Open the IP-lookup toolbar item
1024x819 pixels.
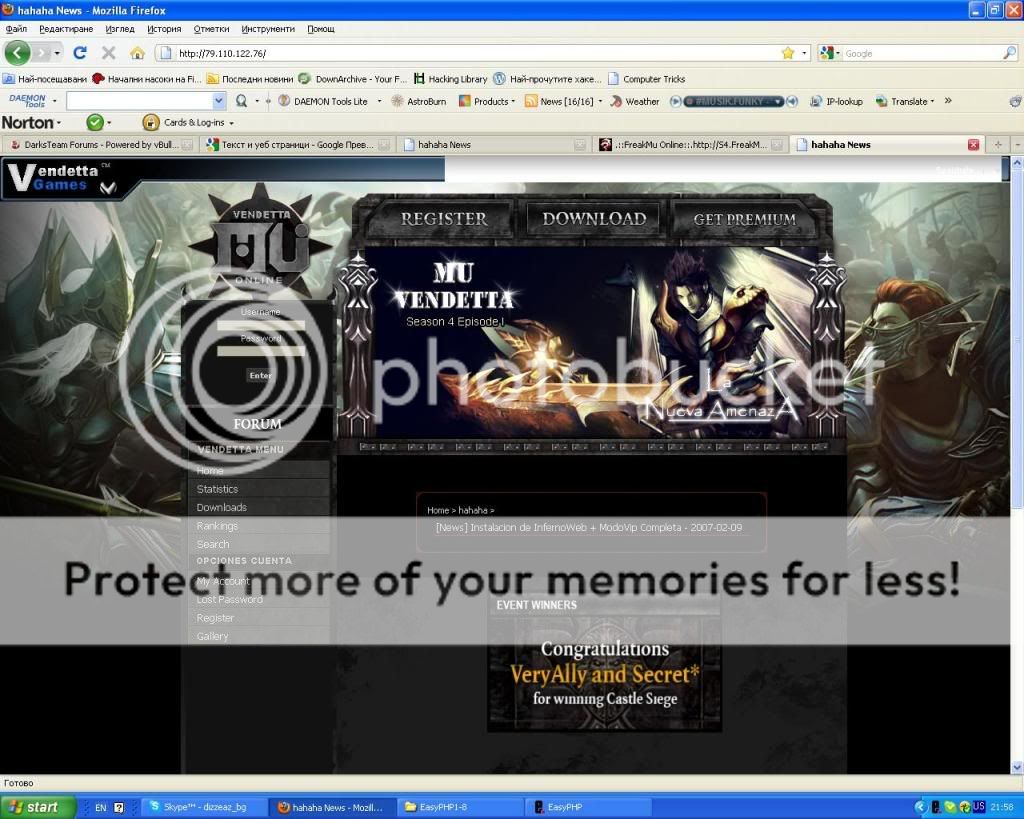837,101
